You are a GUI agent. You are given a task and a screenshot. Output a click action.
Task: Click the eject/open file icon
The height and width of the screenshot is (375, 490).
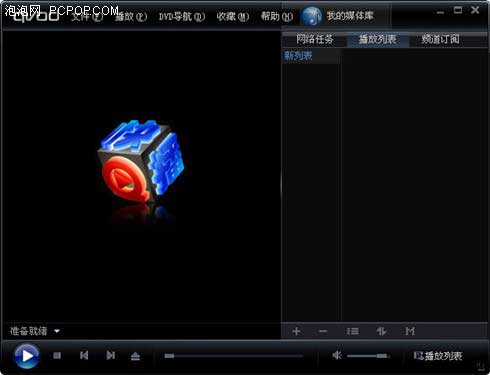click(x=135, y=356)
